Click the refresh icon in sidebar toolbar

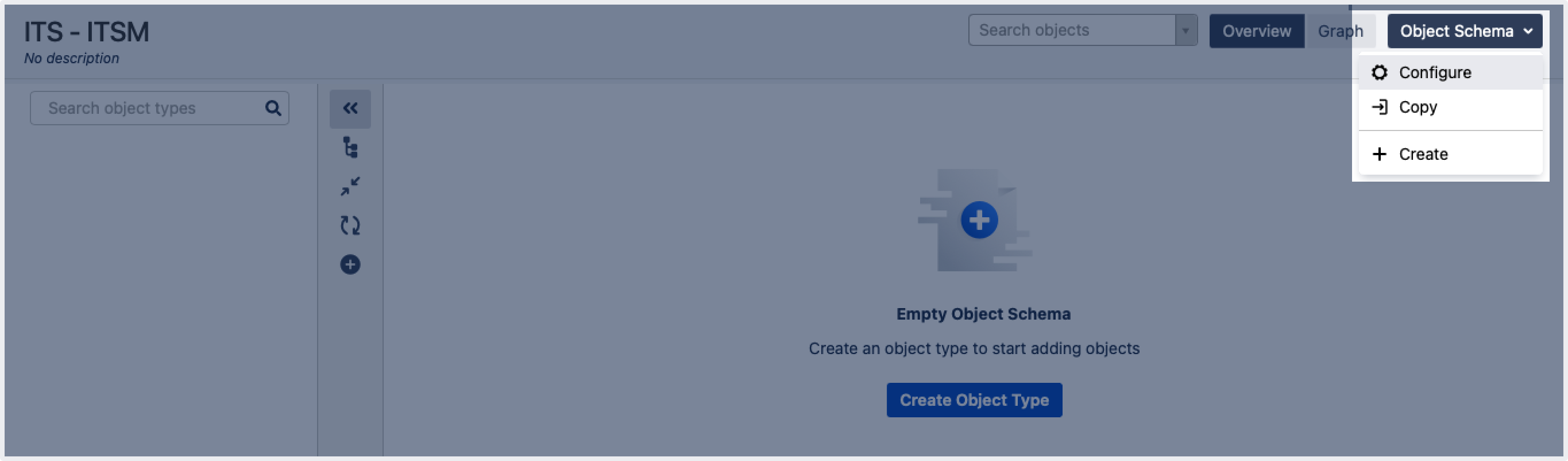(350, 225)
